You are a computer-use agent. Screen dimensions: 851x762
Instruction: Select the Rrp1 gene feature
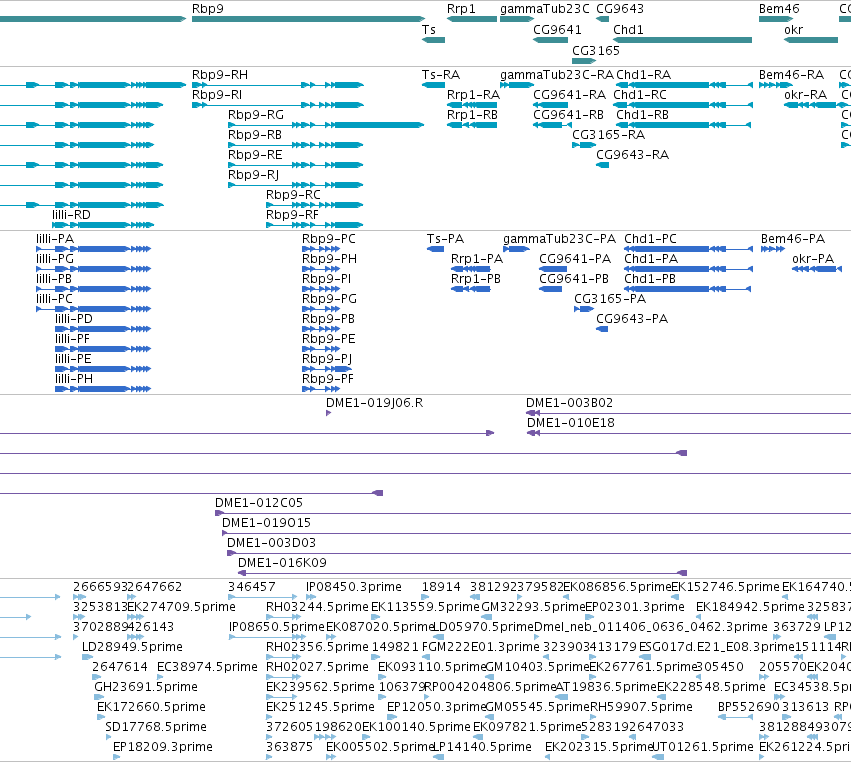[x=472, y=19]
